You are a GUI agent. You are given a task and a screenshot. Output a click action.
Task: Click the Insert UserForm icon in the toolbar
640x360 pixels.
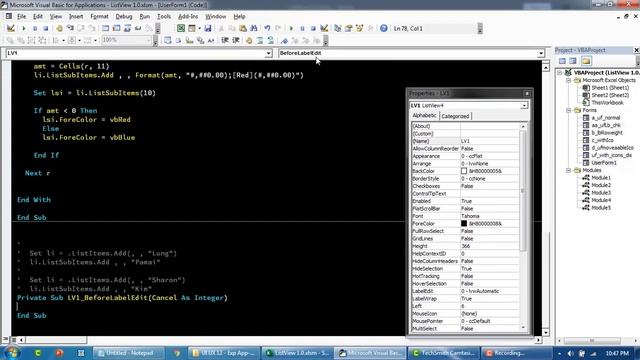pos(191,28)
